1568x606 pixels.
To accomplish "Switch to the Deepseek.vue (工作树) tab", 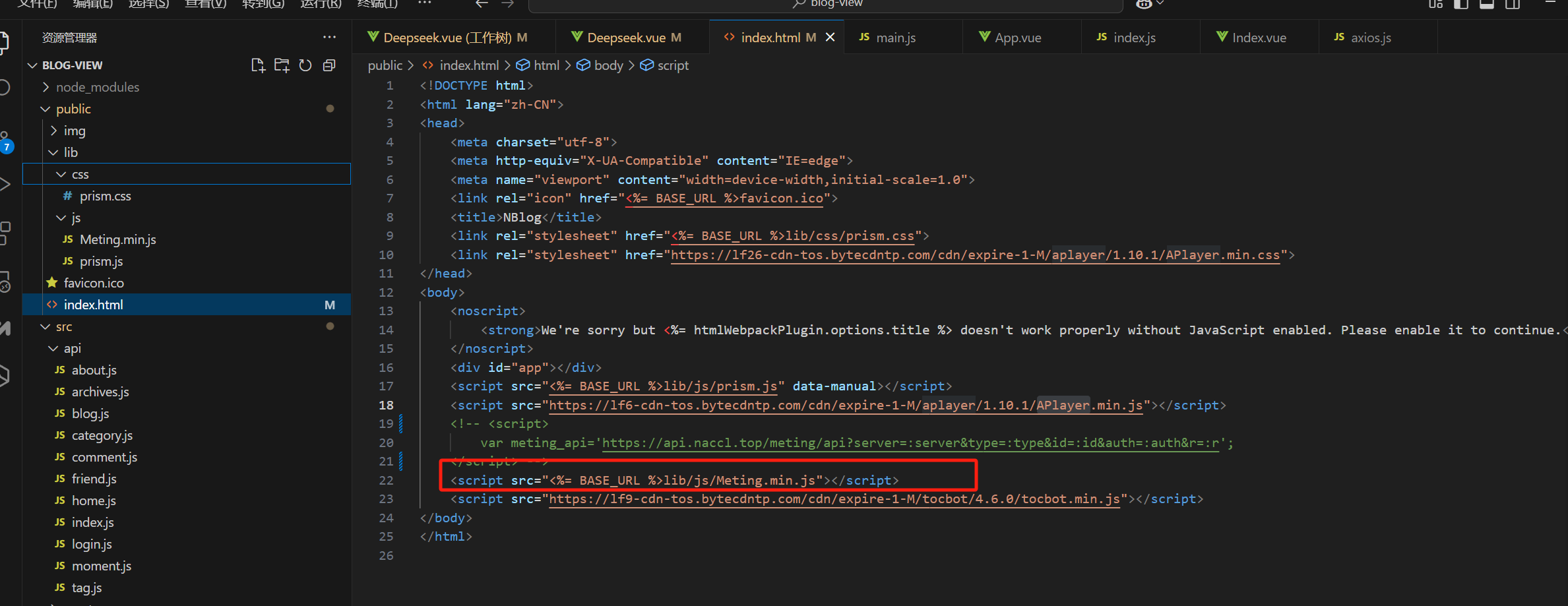I will 455,38.
